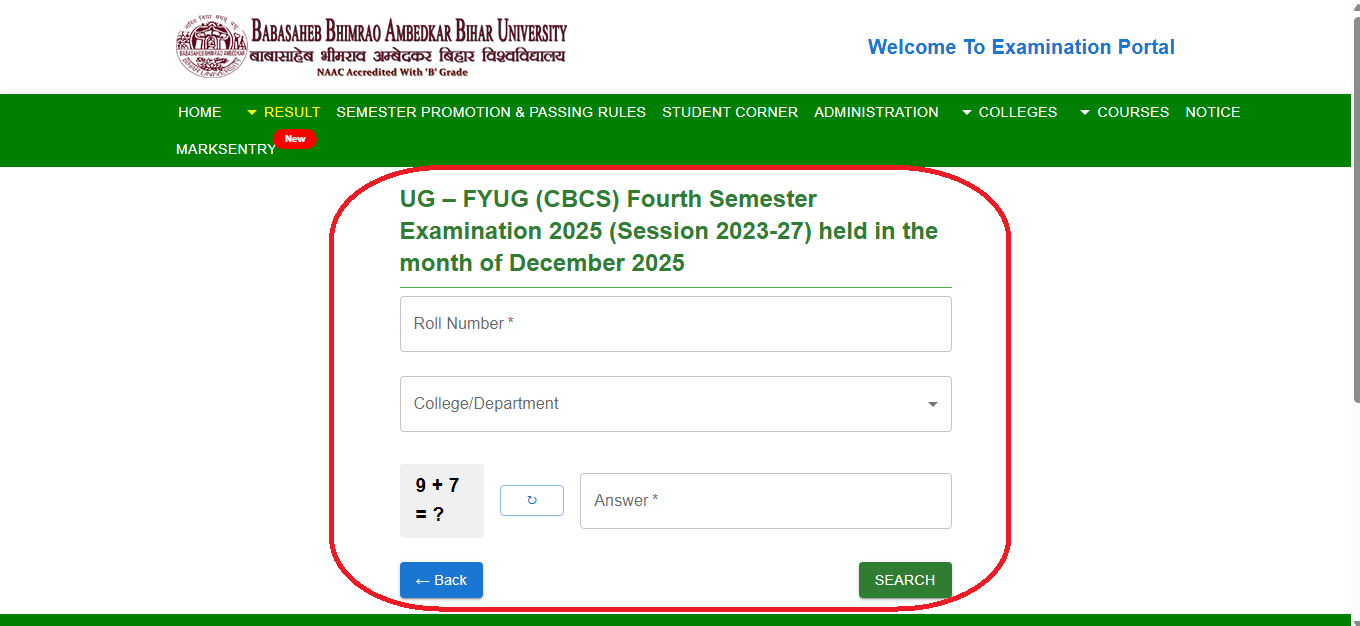Refresh the captcha question

tap(531, 500)
